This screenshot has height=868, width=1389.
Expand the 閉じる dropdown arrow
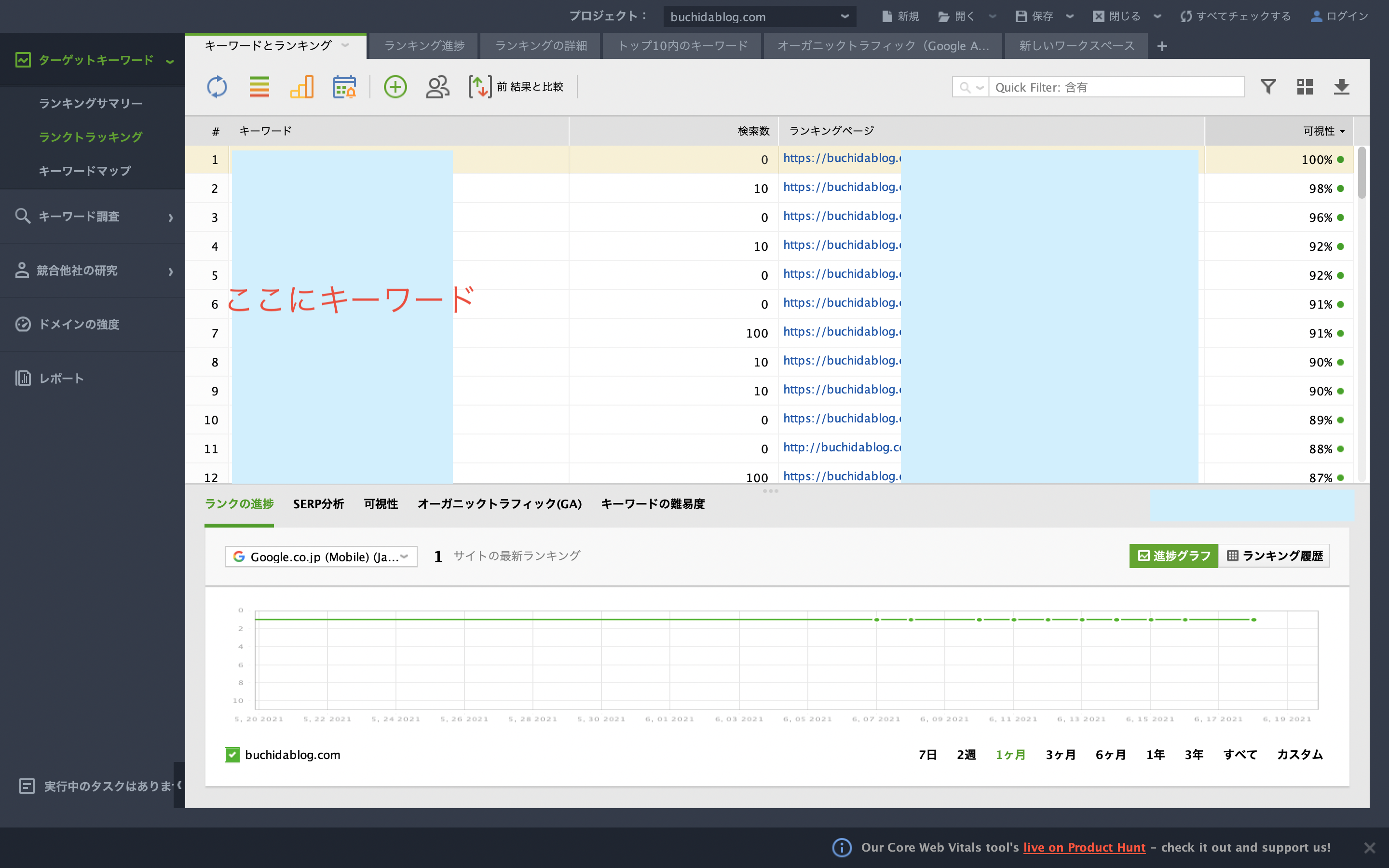click(1157, 17)
